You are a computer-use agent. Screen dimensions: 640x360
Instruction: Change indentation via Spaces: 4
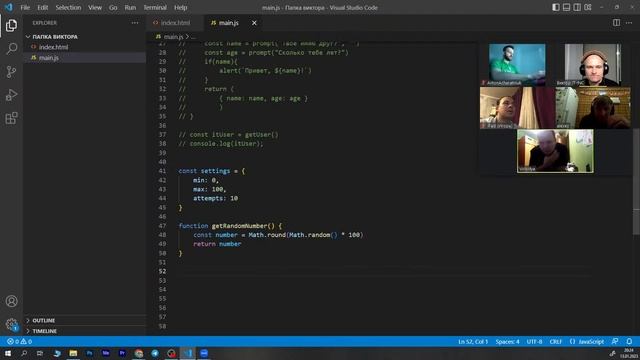(507, 341)
